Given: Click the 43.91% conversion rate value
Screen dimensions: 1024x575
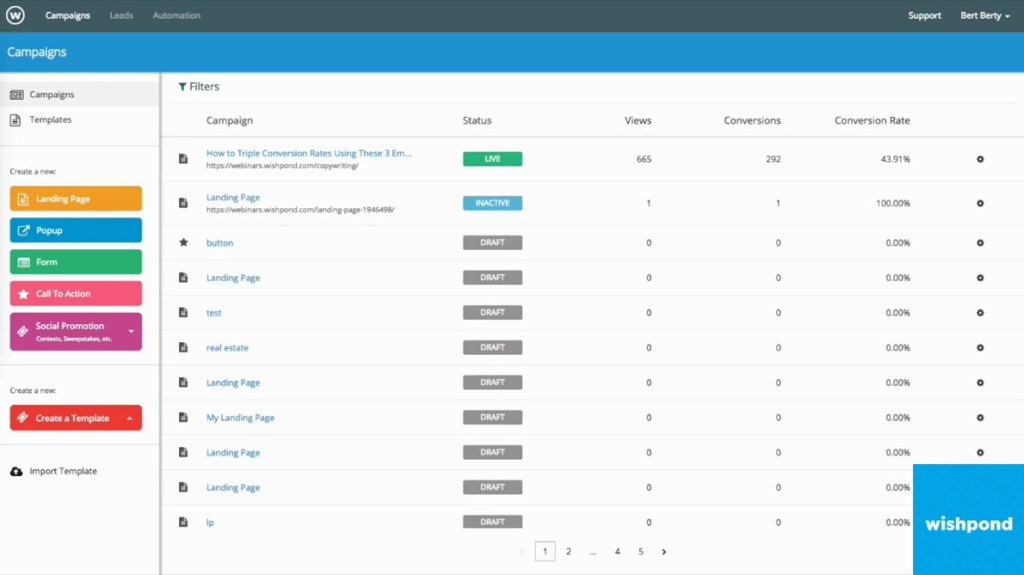Looking at the screenshot, I should point(895,159).
